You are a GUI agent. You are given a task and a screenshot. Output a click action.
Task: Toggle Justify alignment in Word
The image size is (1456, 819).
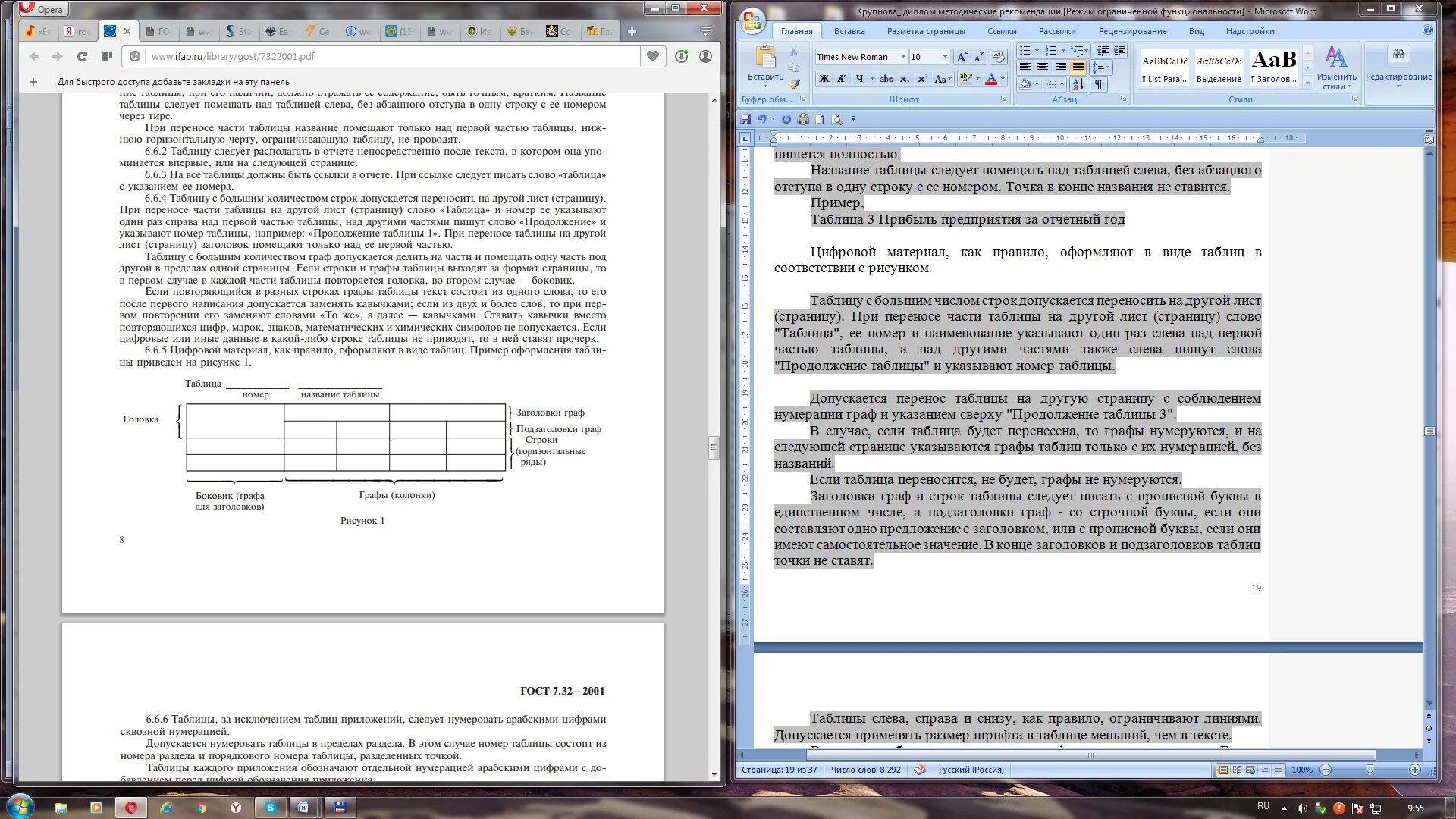point(1078,67)
